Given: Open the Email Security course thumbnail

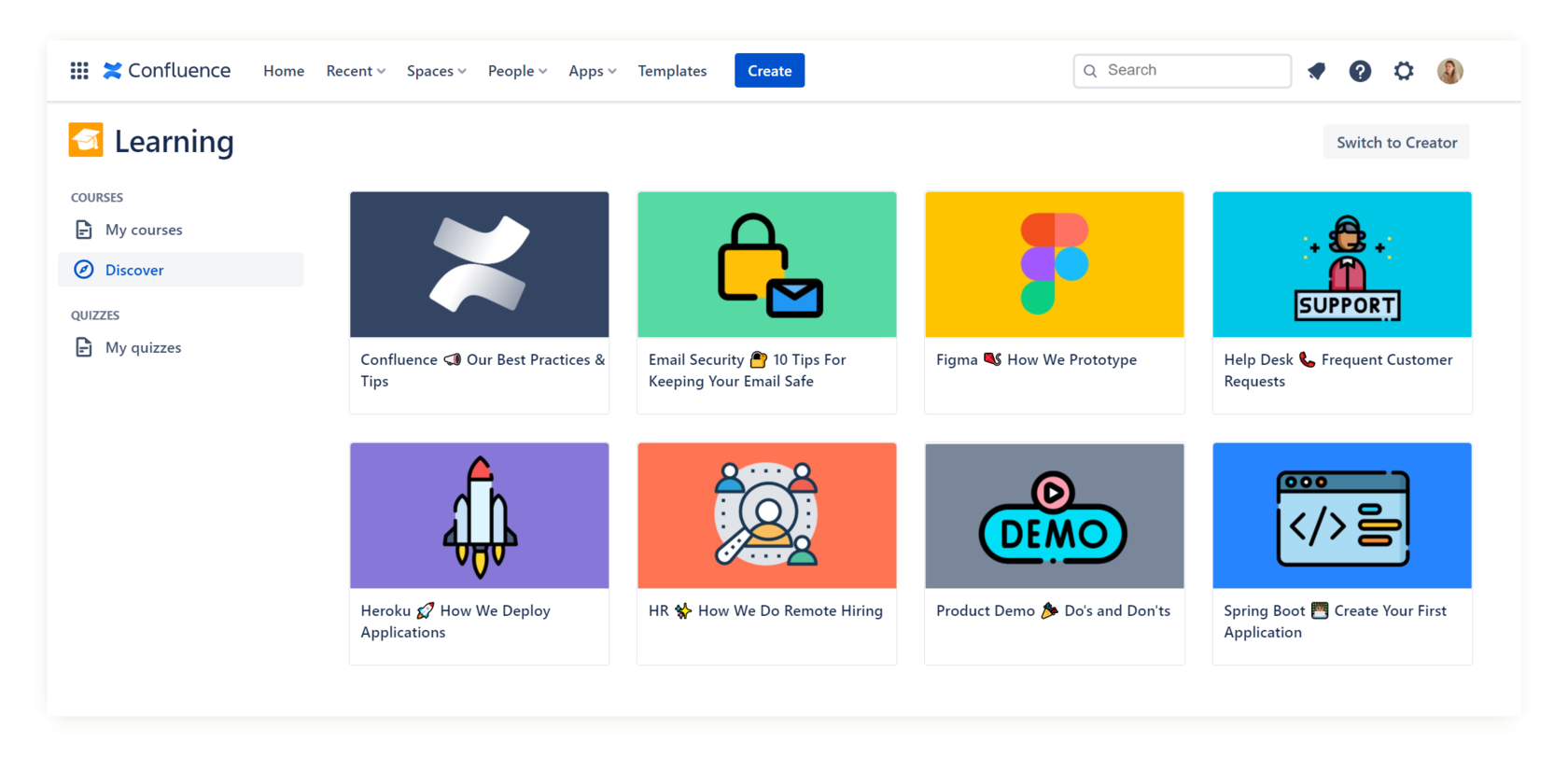Looking at the screenshot, I should 767,264.
